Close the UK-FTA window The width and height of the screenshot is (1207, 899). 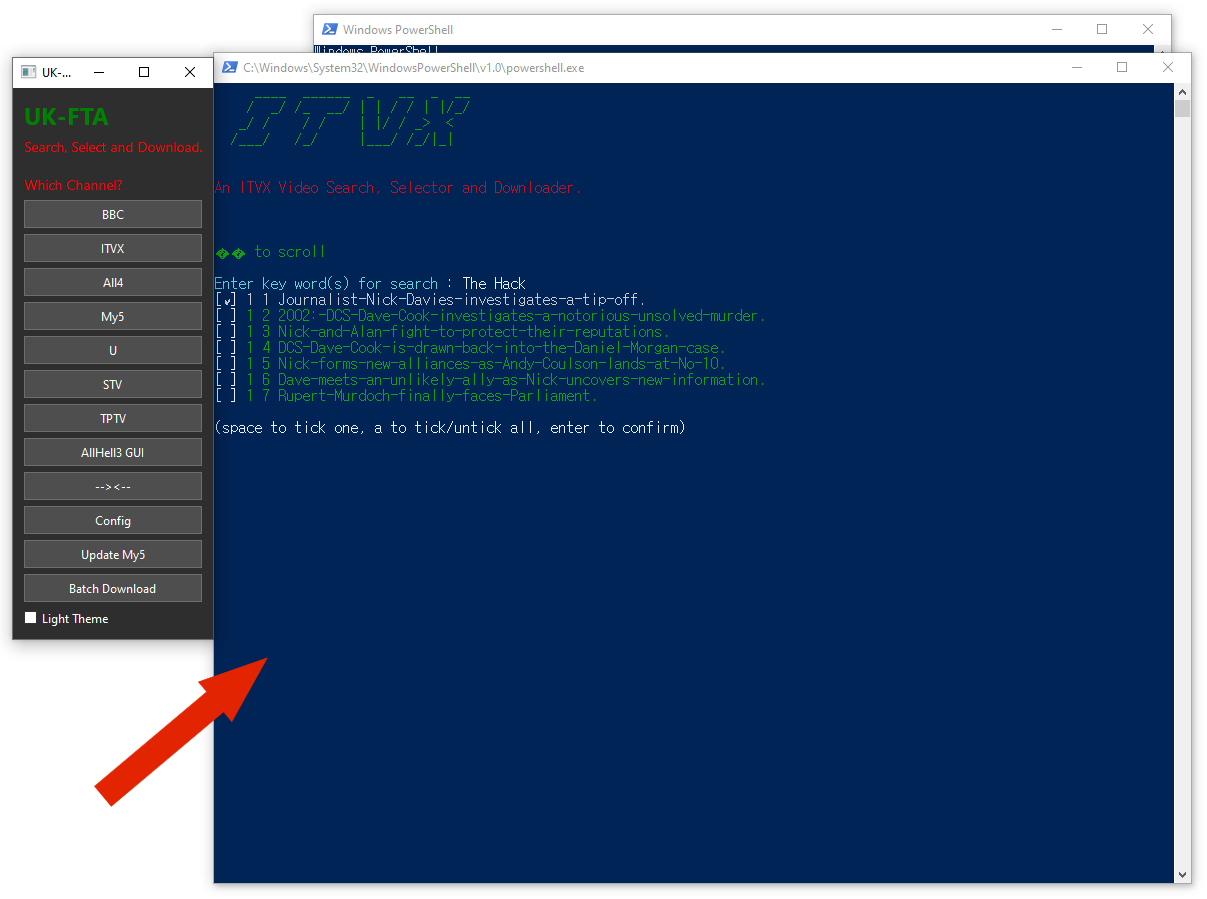click(x=190, y=72)
